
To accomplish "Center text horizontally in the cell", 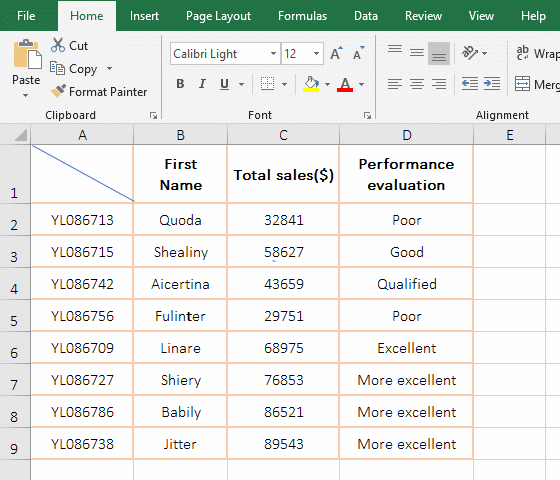I will point(416,84).
